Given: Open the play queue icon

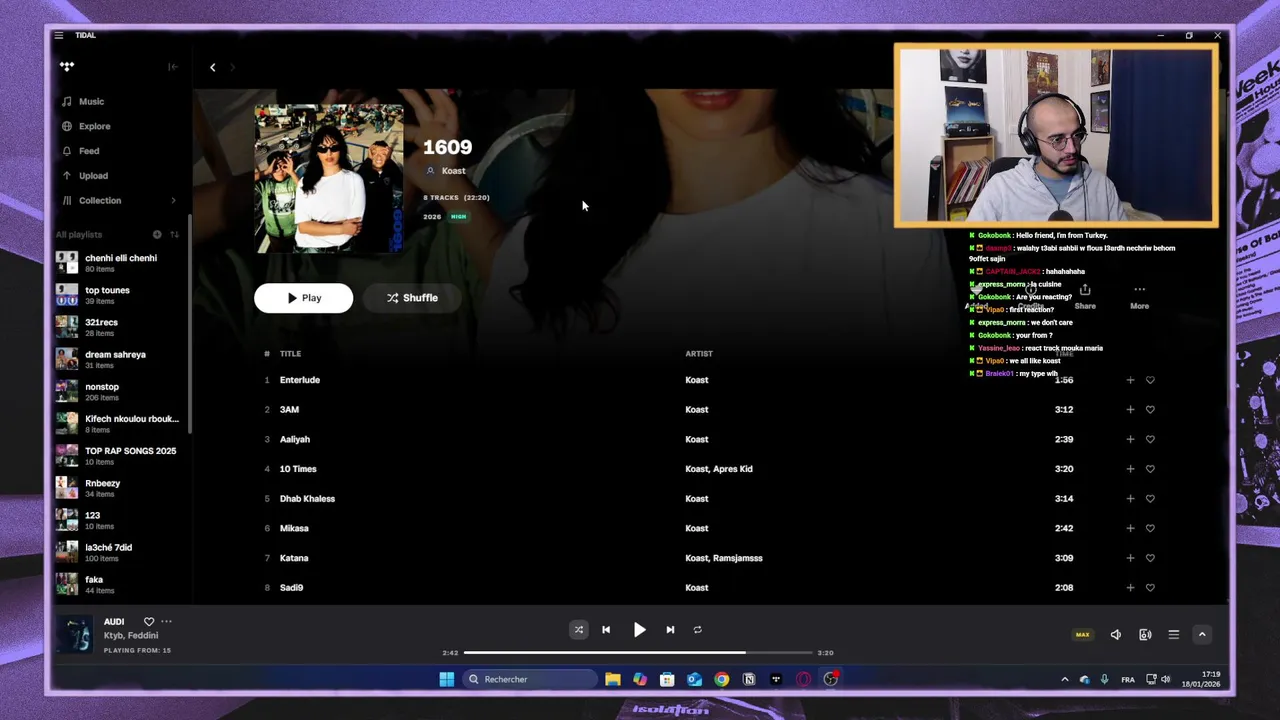Looking at the screenshot, I should pos(1174,635).
